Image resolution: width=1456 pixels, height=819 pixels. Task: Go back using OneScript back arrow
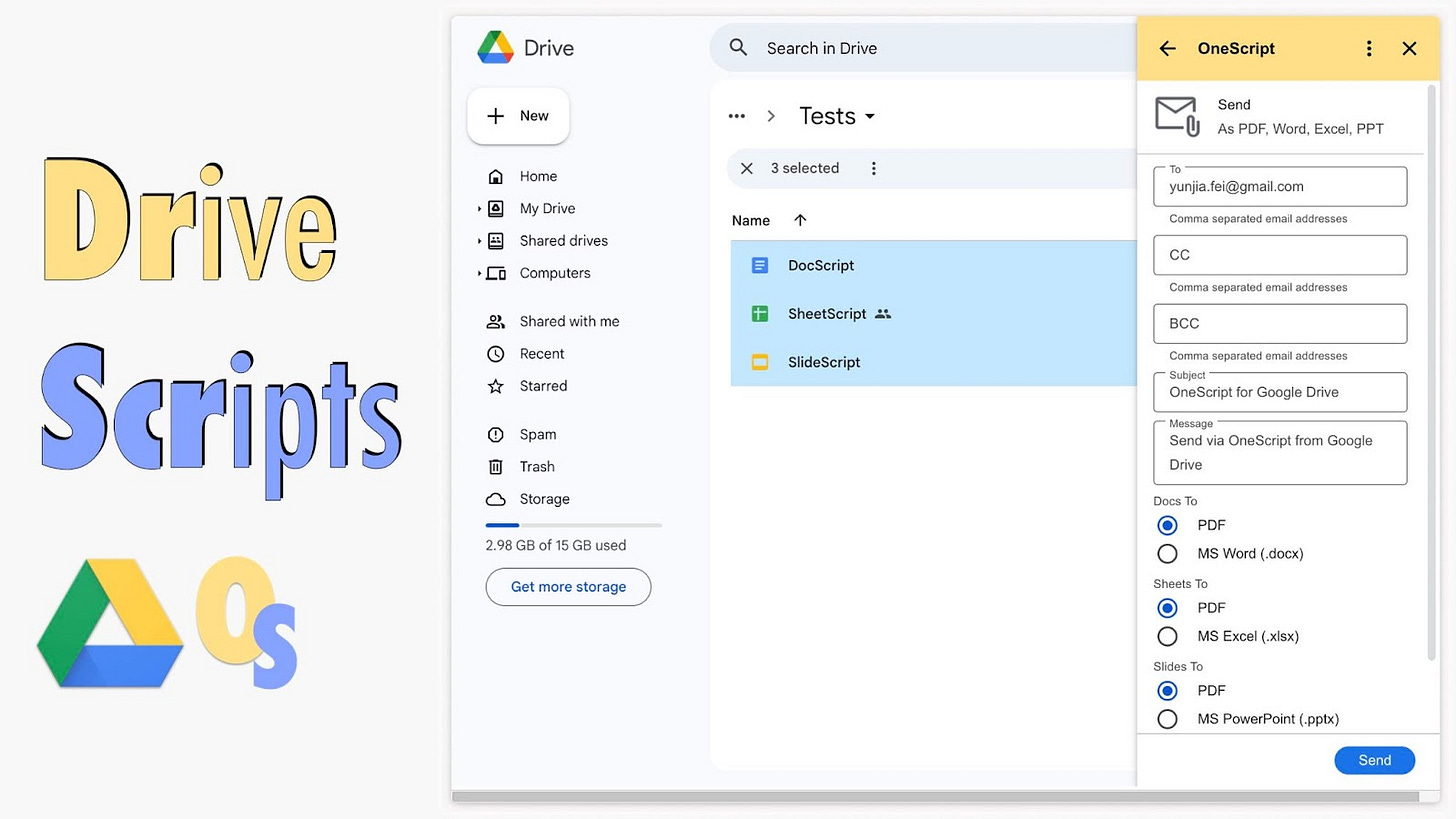(1167, 48)
